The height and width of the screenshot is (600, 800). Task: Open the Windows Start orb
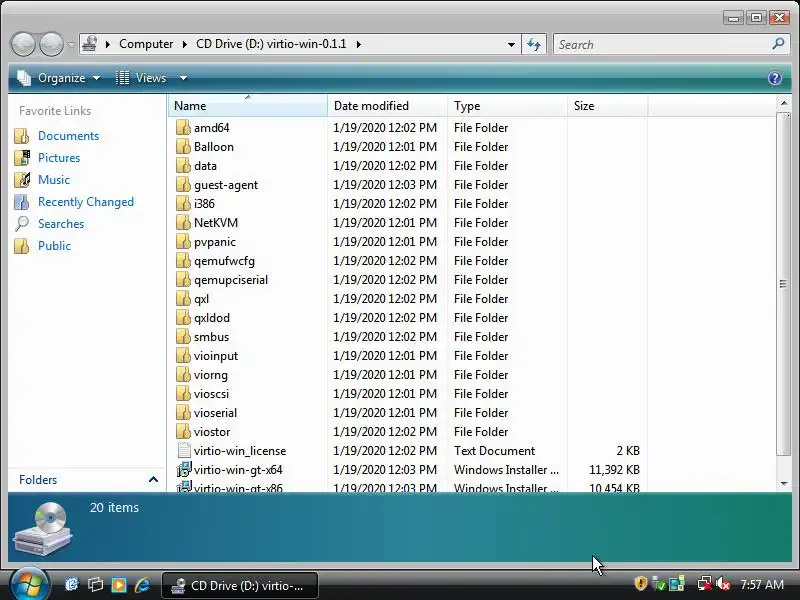click(x=29, y=584)
